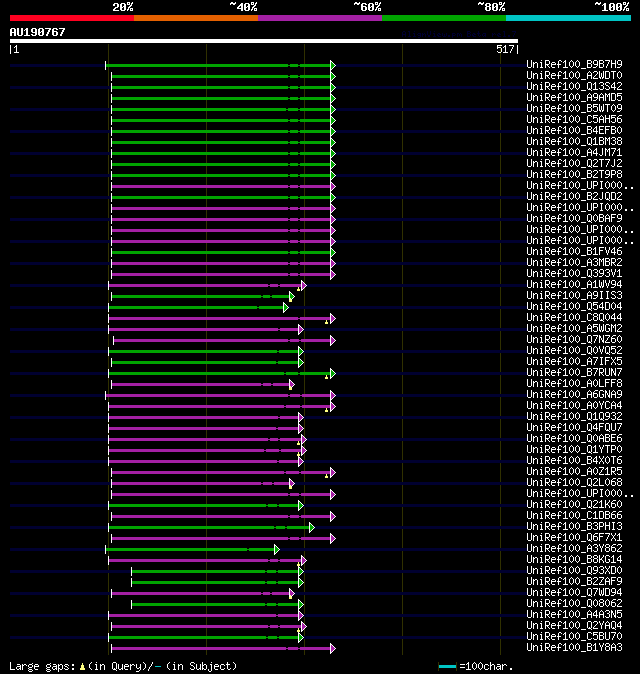Click the UniRef100_B5WT09 label

(x=574, y=108)
